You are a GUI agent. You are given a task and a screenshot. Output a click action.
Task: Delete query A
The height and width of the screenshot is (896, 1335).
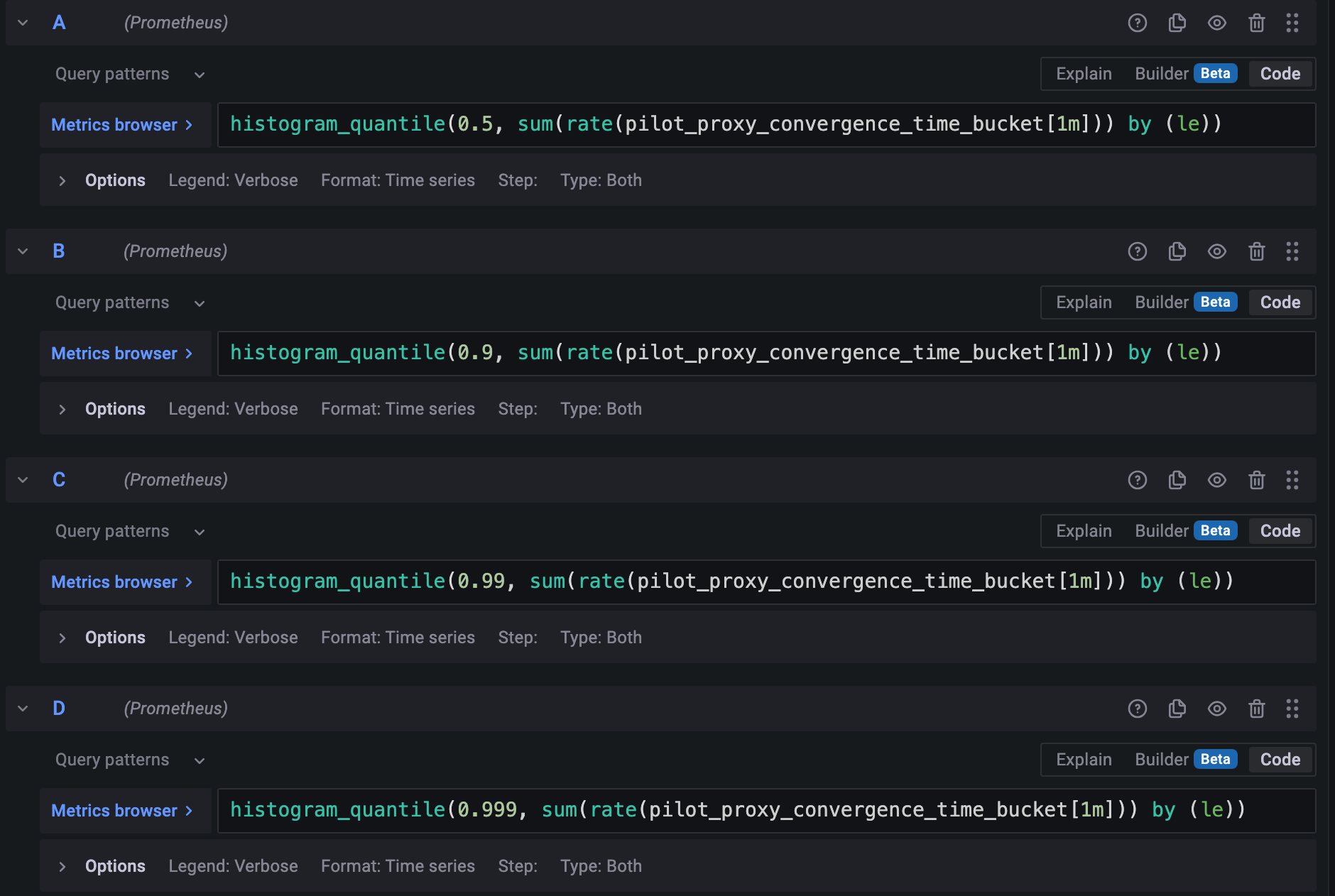[1257, 23]
